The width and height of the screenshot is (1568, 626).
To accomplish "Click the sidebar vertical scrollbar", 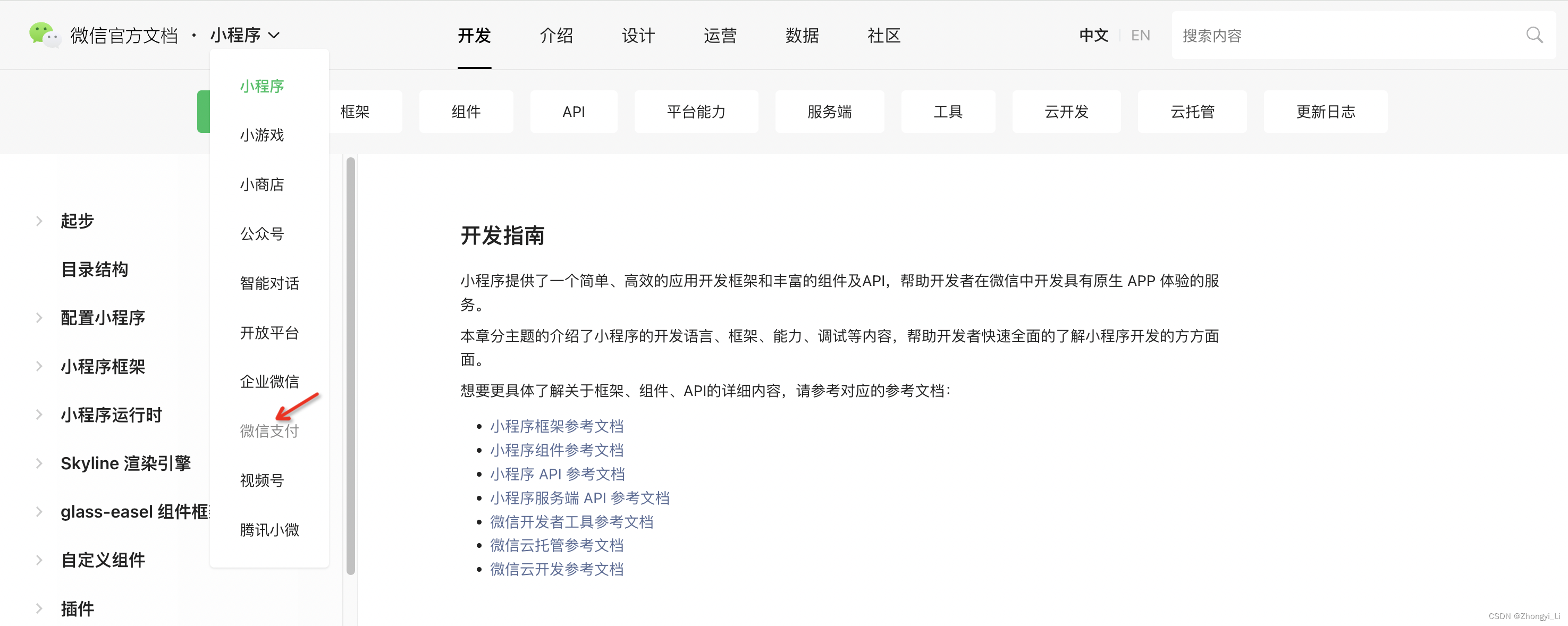I will 351,365.
